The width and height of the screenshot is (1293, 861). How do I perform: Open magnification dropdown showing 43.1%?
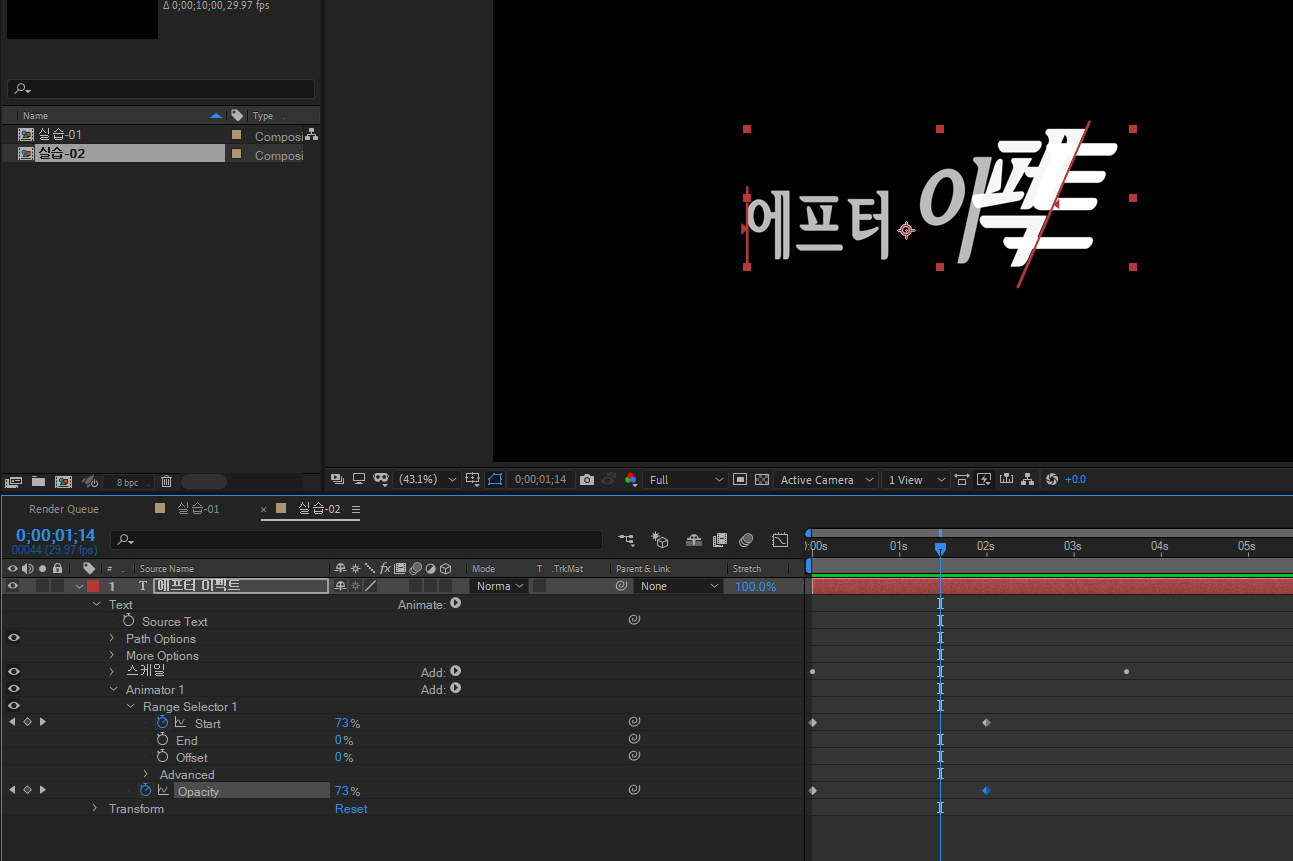pos(428,480)
